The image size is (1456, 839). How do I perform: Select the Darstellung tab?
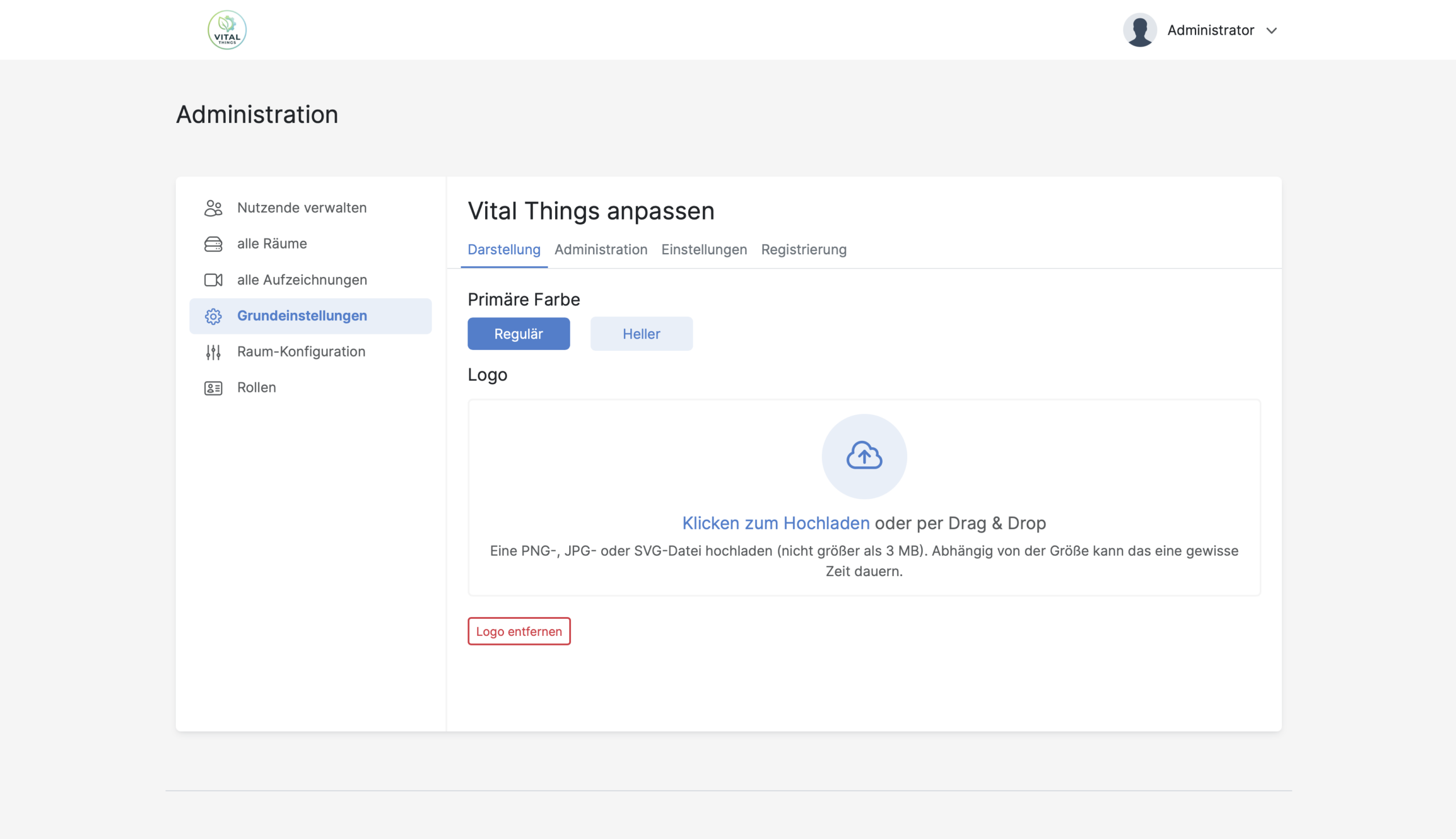[x=503, y=250]
